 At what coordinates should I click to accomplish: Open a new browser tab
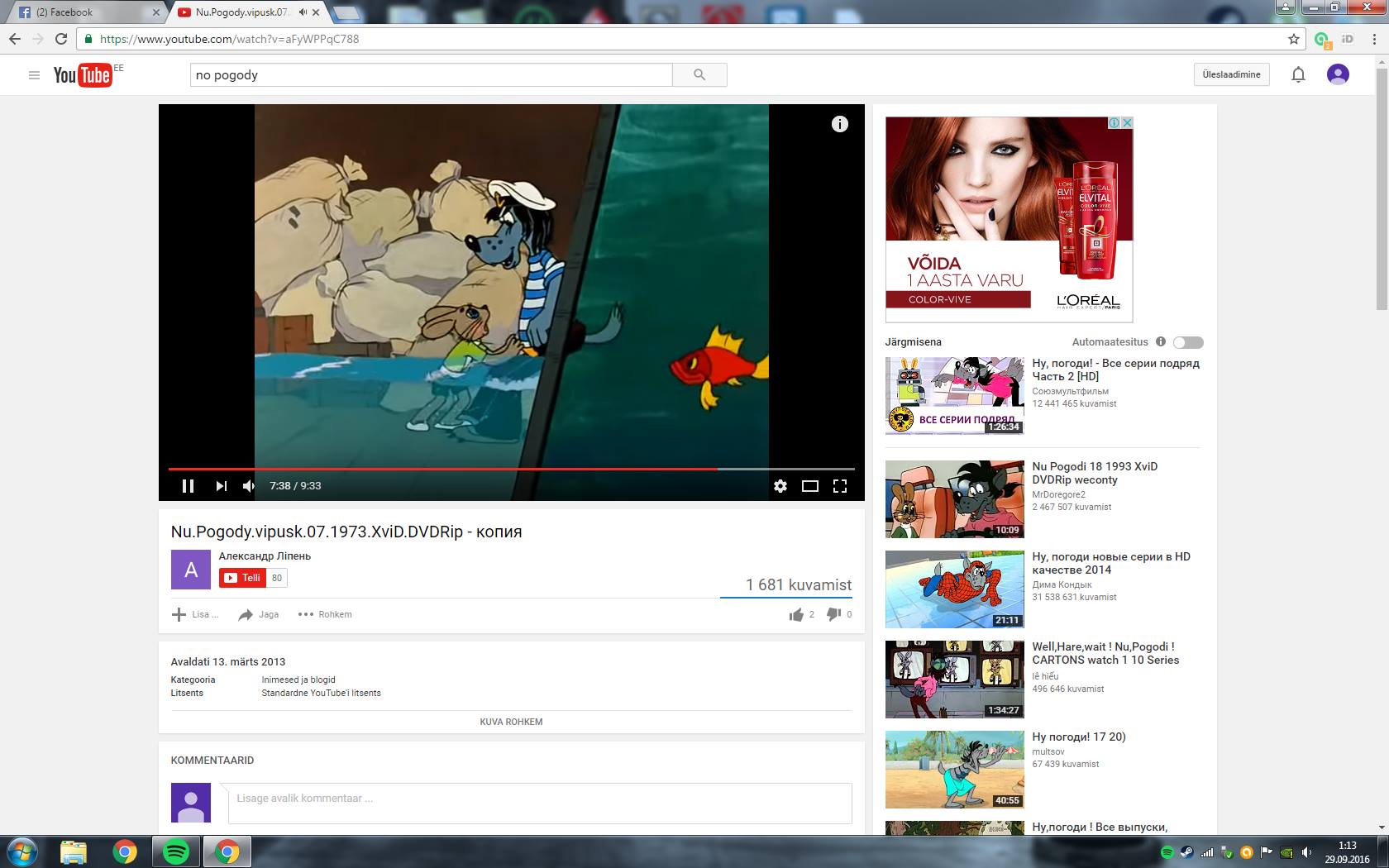(x=347, y=12)
